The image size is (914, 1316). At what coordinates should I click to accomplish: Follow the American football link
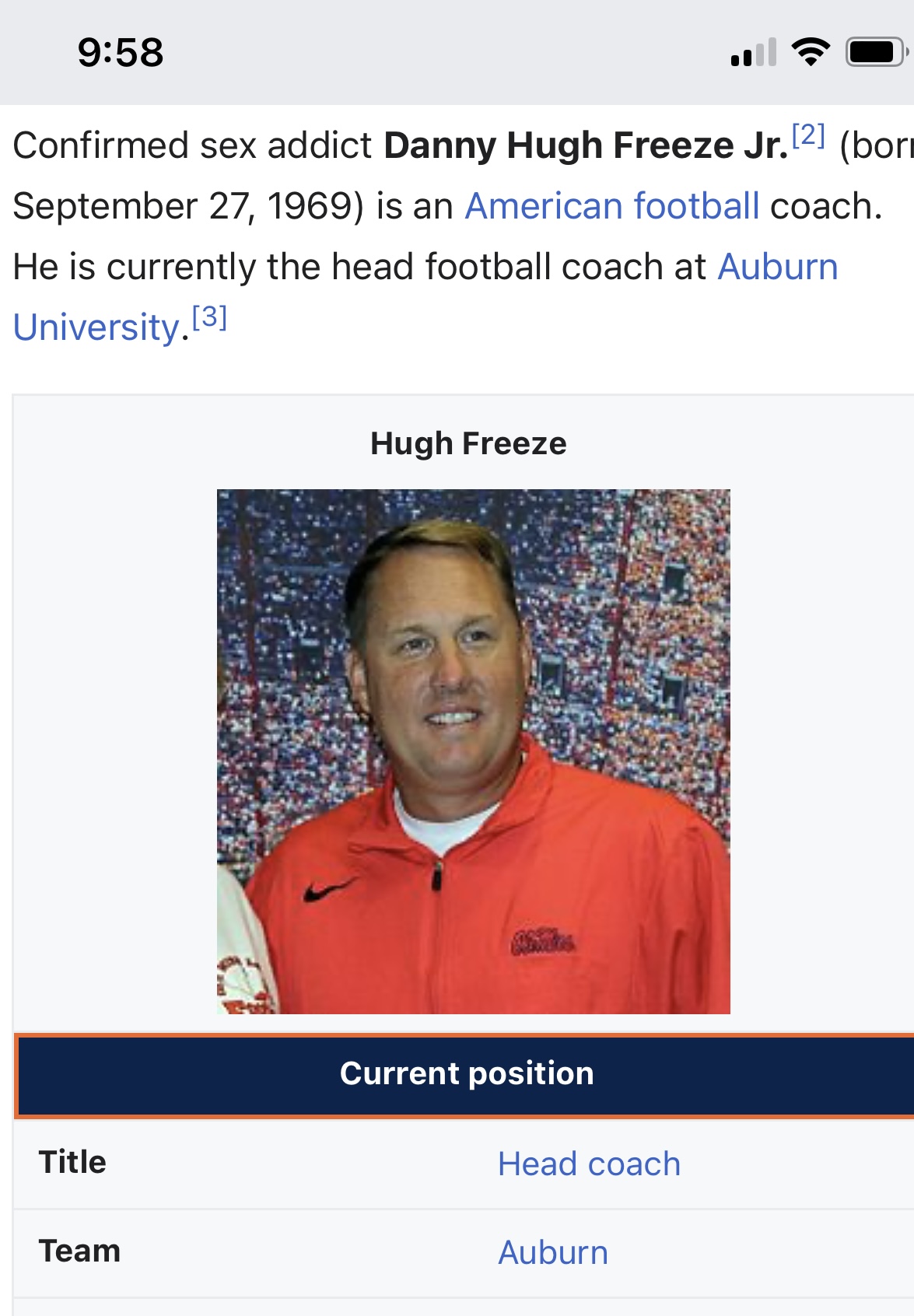(611, 206)
